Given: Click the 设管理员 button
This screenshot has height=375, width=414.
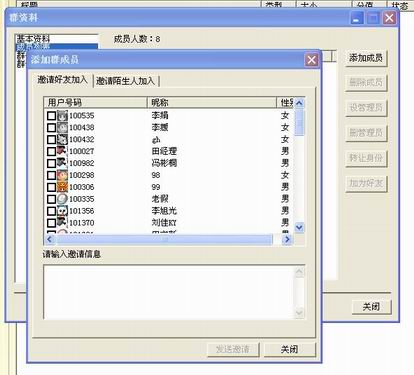Looking at the screenshot, I should tap(366, 108).
